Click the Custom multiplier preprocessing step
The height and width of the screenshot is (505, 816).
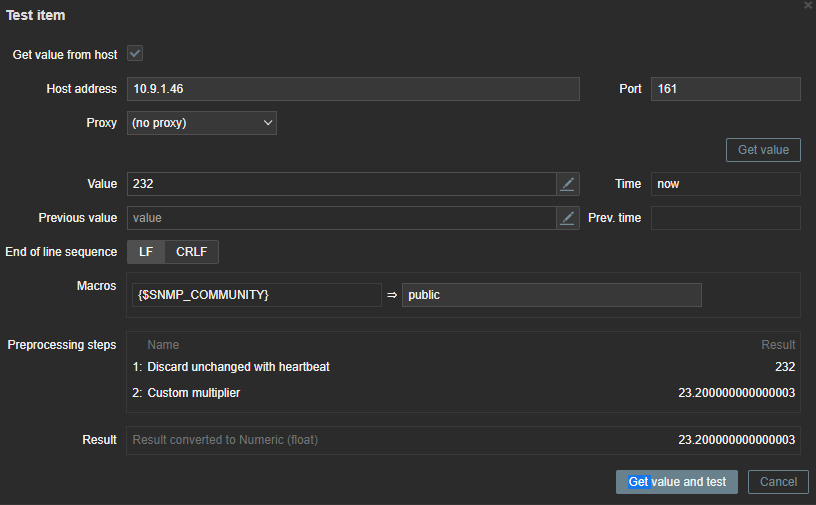point(194,393)
